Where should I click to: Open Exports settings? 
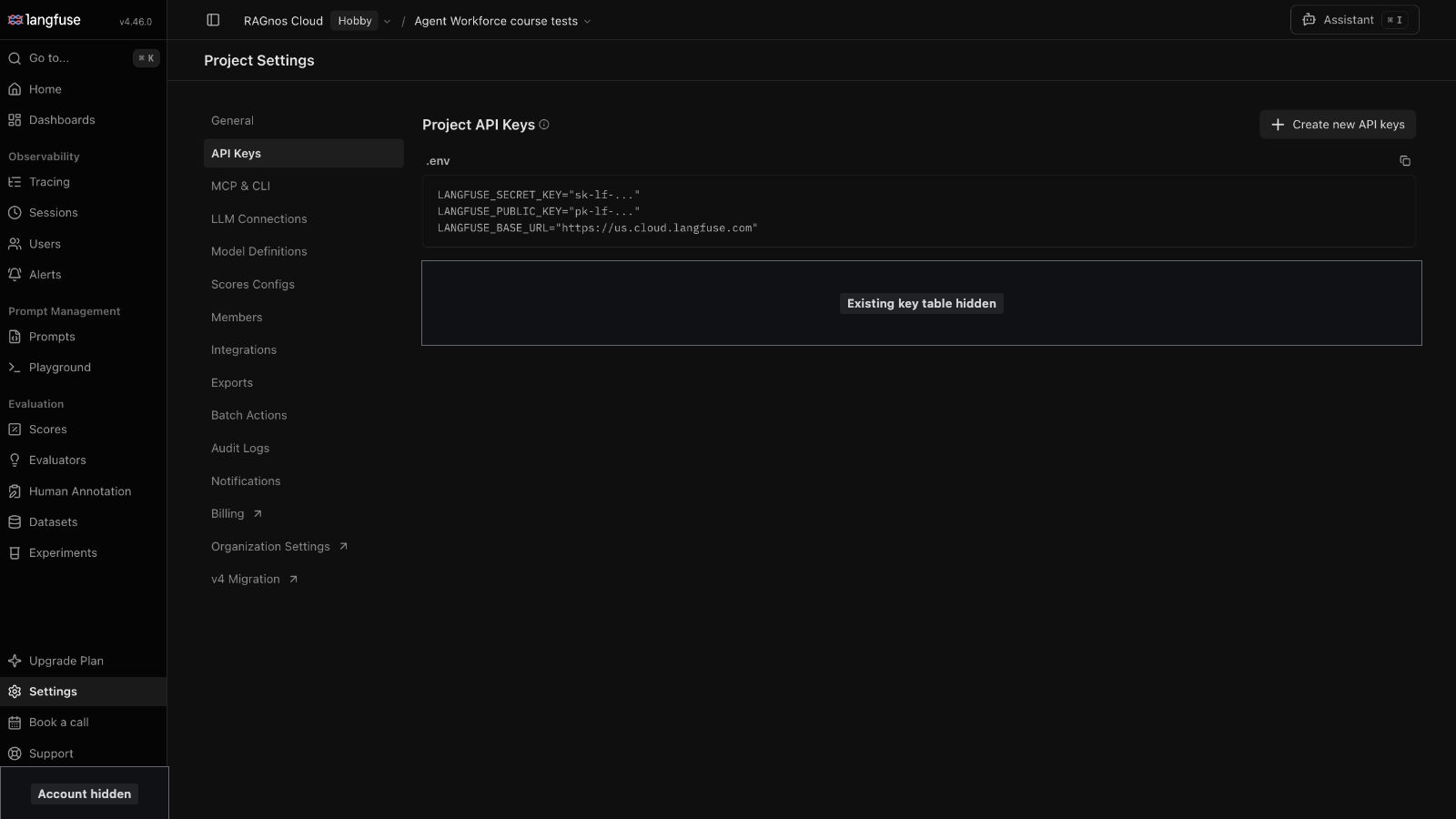[x=304, y=382]
